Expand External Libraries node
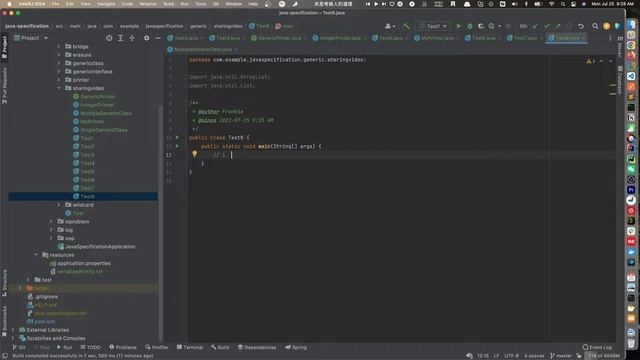The height and width of the screenshot is (360, 640). tap(13, 330)
